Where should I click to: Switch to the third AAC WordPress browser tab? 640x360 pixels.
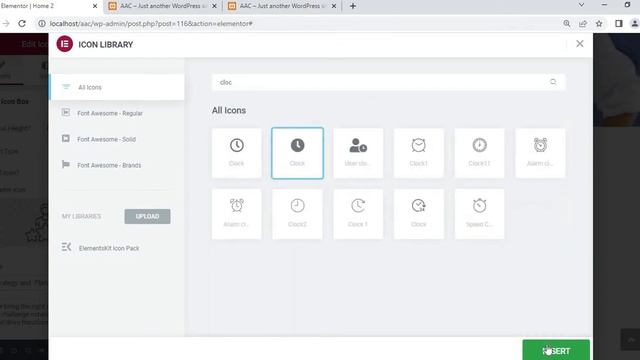tap(282, 6)
